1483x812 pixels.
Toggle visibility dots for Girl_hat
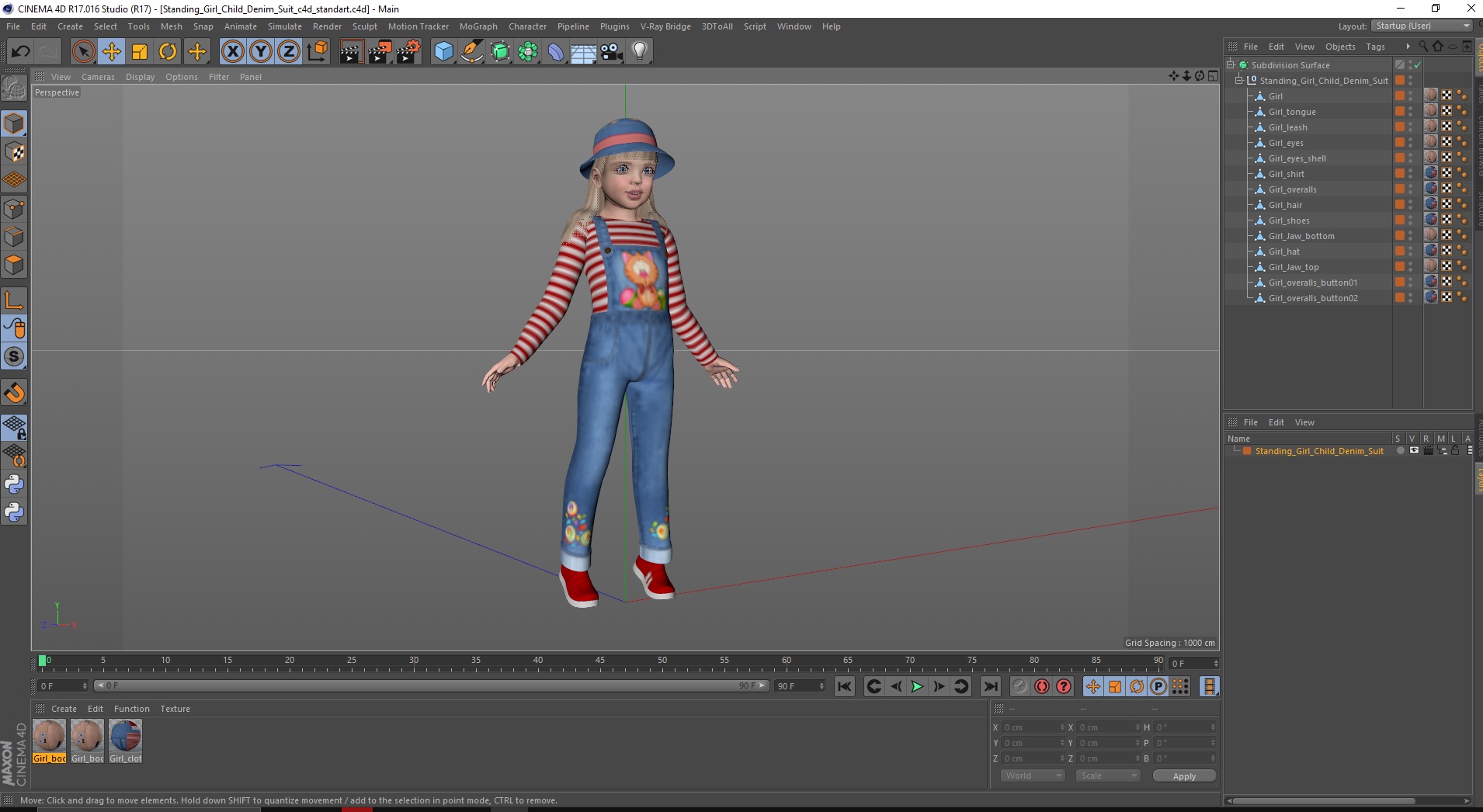coord(1411,252)
